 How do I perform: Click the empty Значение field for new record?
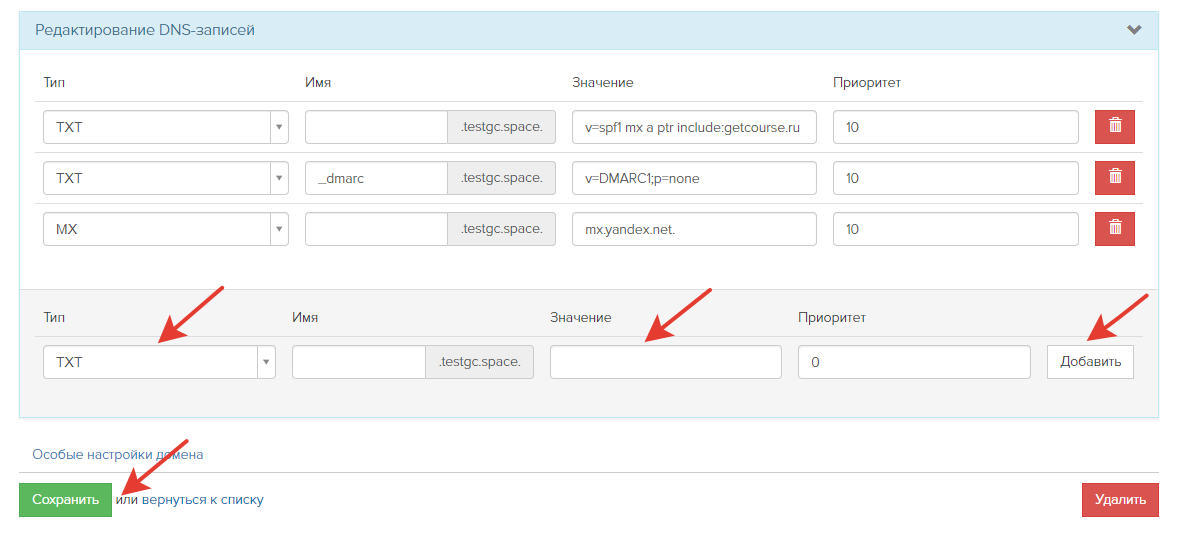coord(665,362)
